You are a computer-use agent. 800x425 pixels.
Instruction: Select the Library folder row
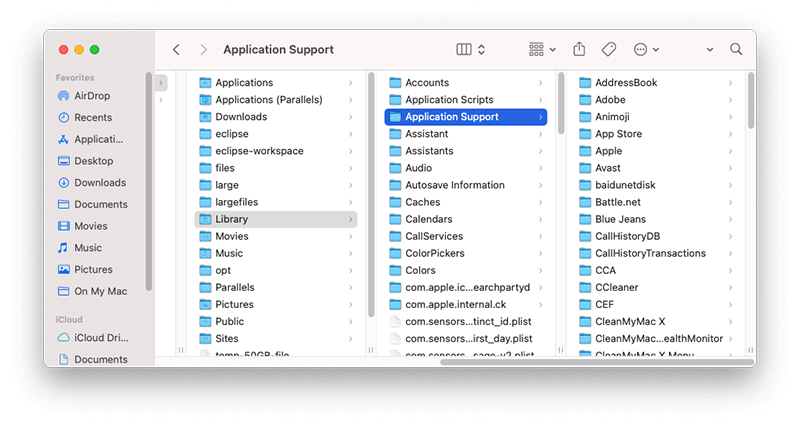tap(276, 219)
